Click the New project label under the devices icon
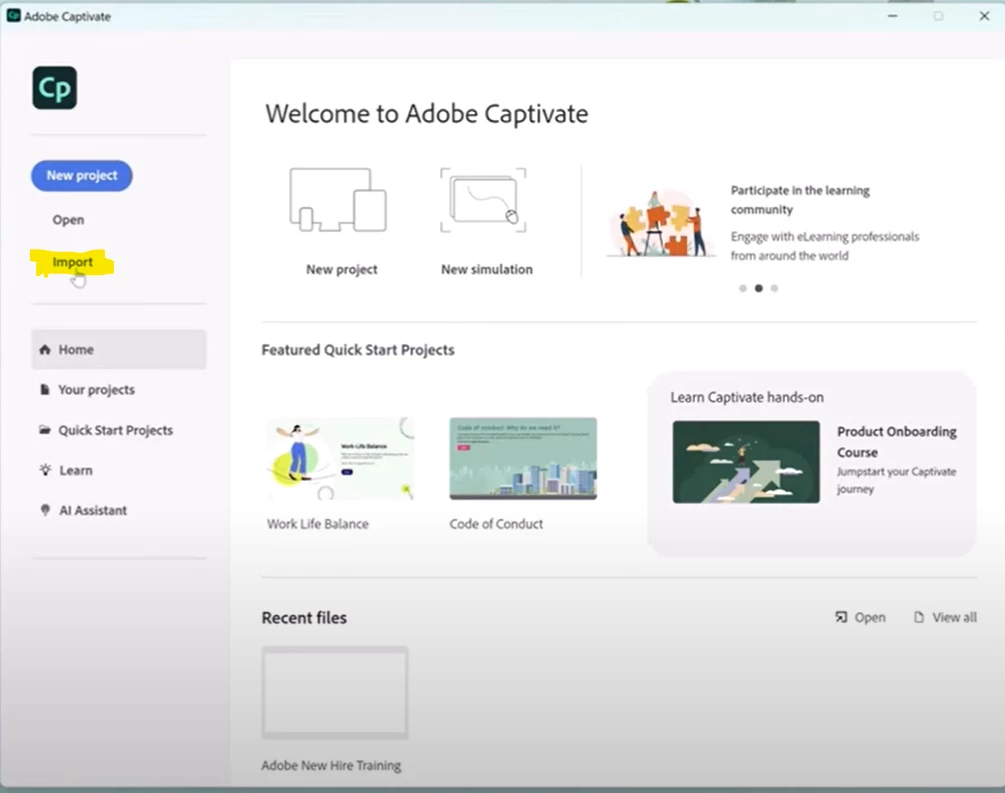The image size is (1005, 793). [x=342, y=269]
